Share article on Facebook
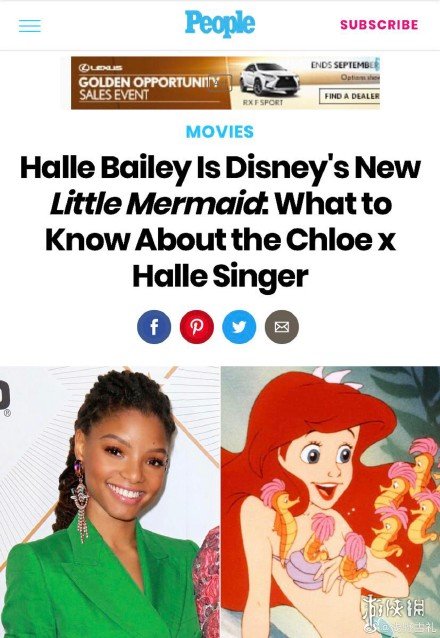 pyautogui.click(x=154, y=327)
